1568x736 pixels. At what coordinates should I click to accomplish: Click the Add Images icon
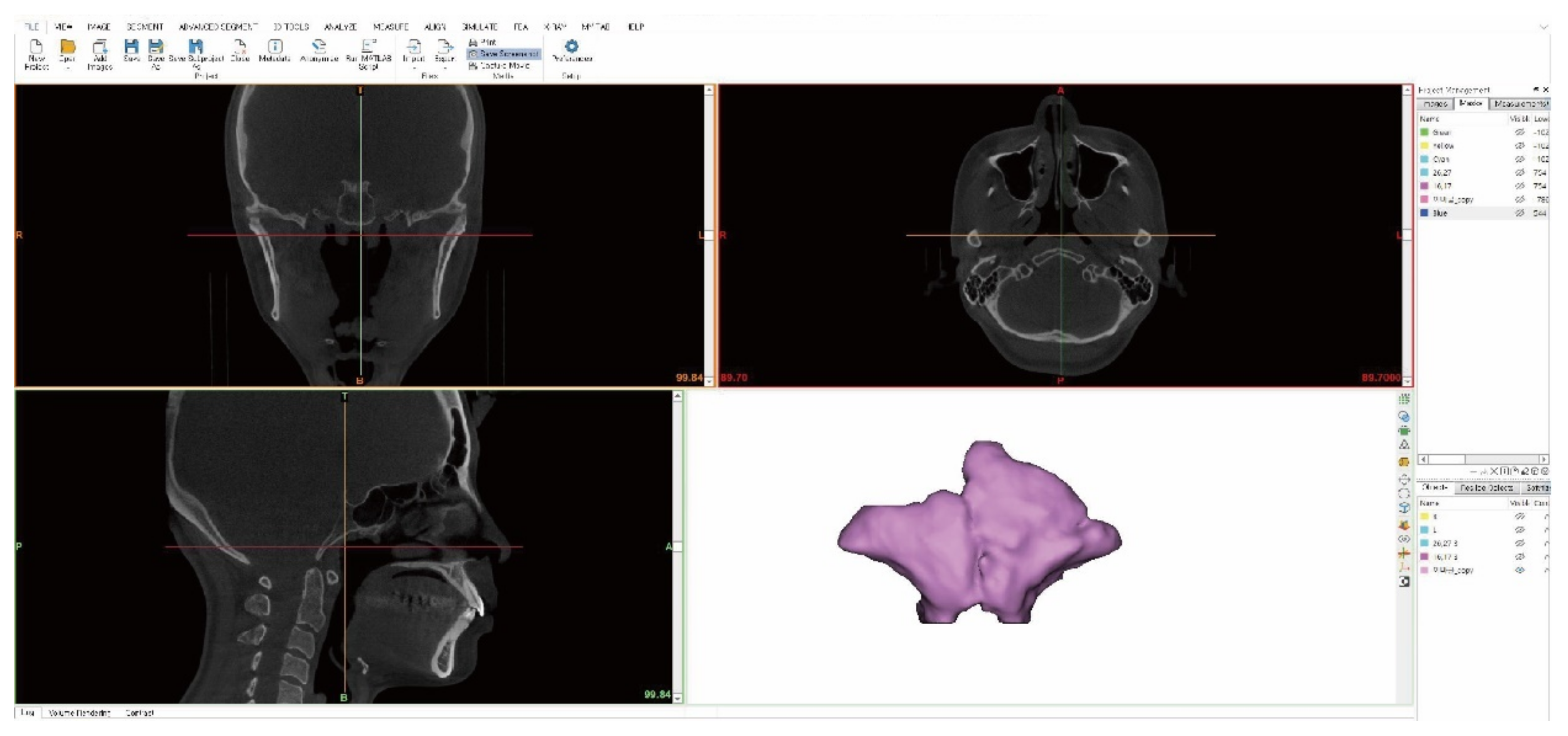(x=100, y=47)
